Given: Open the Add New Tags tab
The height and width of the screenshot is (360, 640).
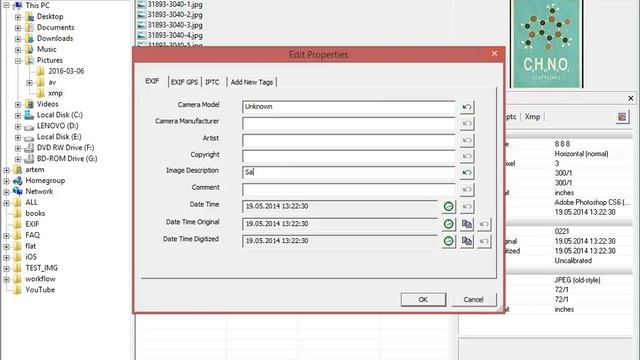Looking at the screenshot, I should coord(252,82).
